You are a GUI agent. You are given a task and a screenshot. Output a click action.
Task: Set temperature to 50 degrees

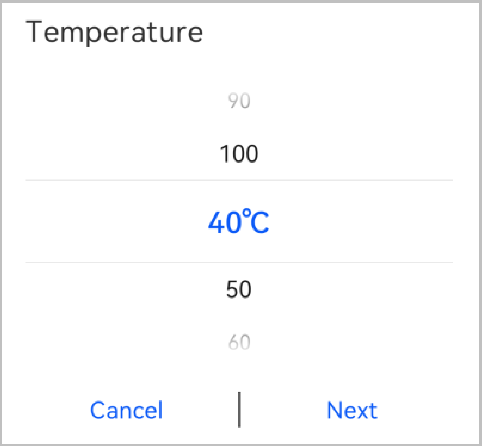click(239, 289)
